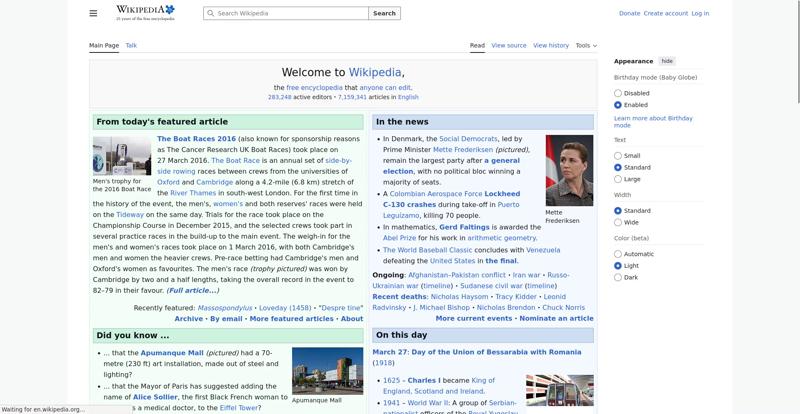
Task: Open the Mette Frederiksen photo
Action: pos(569,170)
